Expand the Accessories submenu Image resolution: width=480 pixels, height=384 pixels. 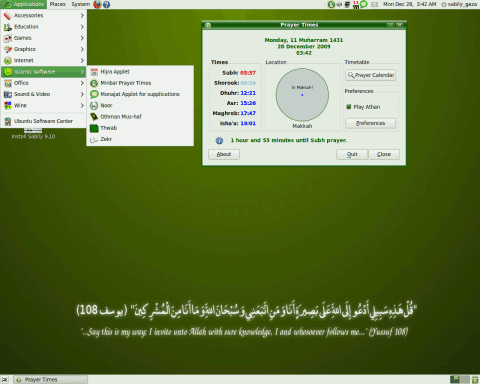(x=44, y=15)
